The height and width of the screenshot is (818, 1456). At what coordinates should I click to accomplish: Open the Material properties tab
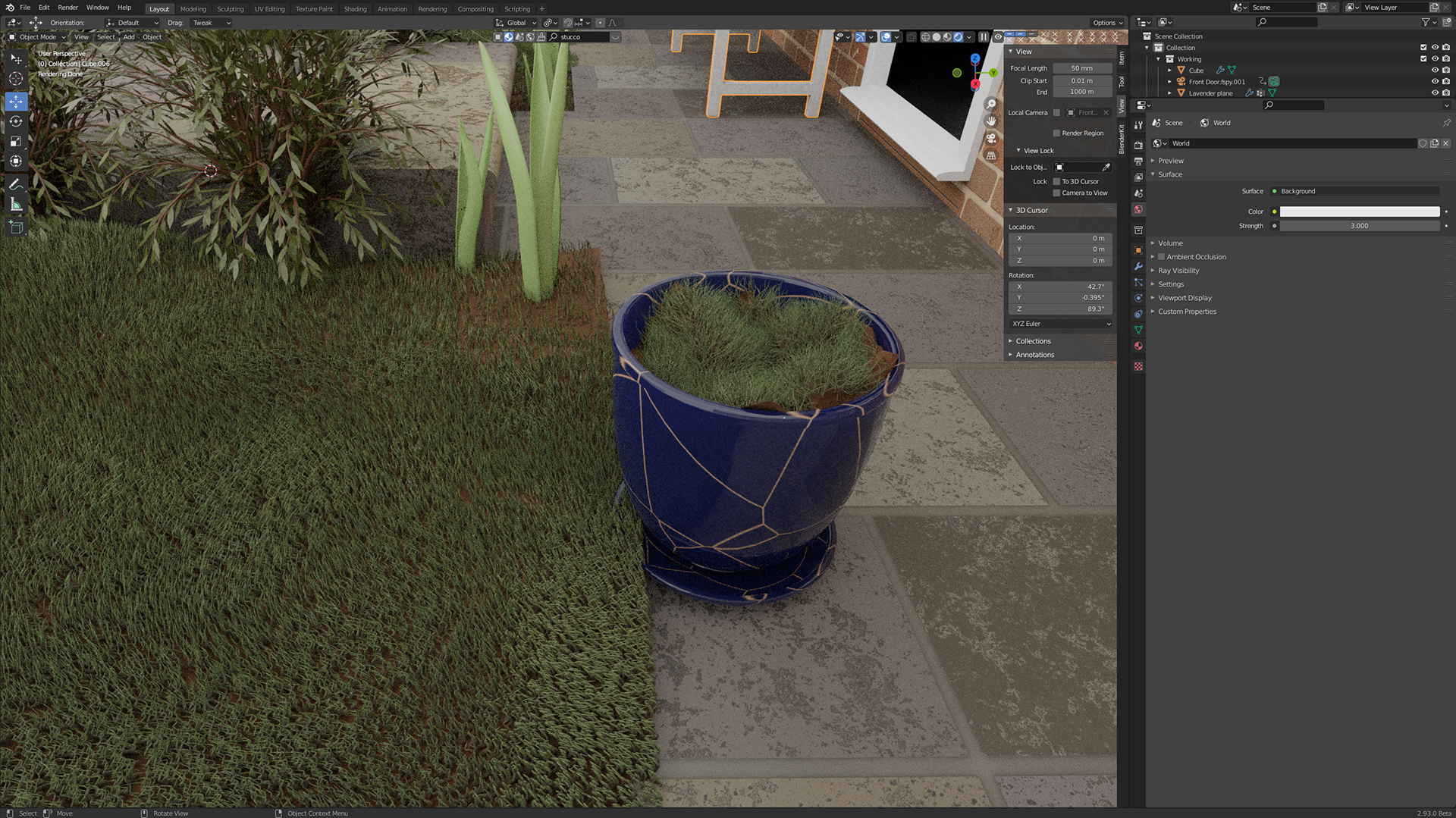(x=1138, y=346)
